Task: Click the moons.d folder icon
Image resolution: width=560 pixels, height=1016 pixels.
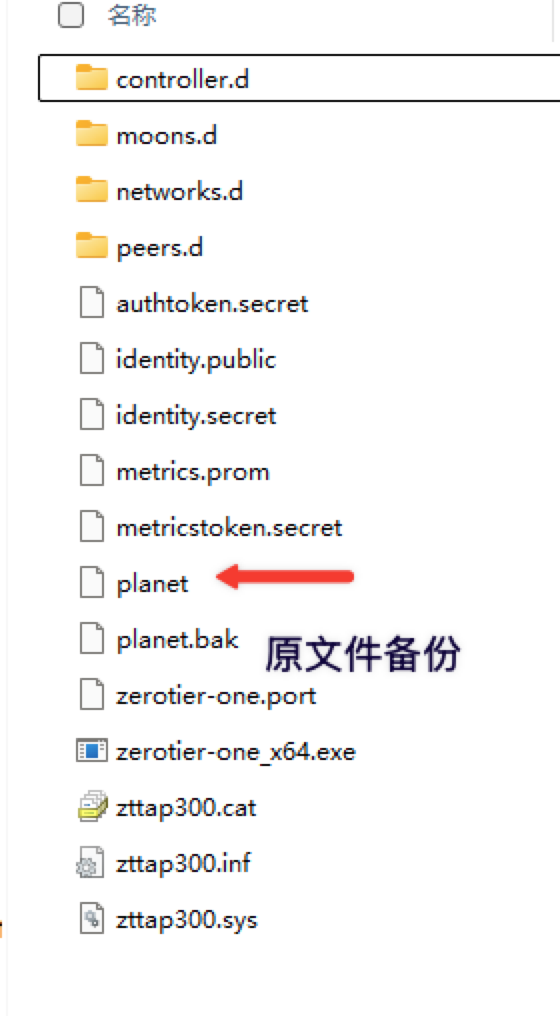Action: tap(91, 135)
